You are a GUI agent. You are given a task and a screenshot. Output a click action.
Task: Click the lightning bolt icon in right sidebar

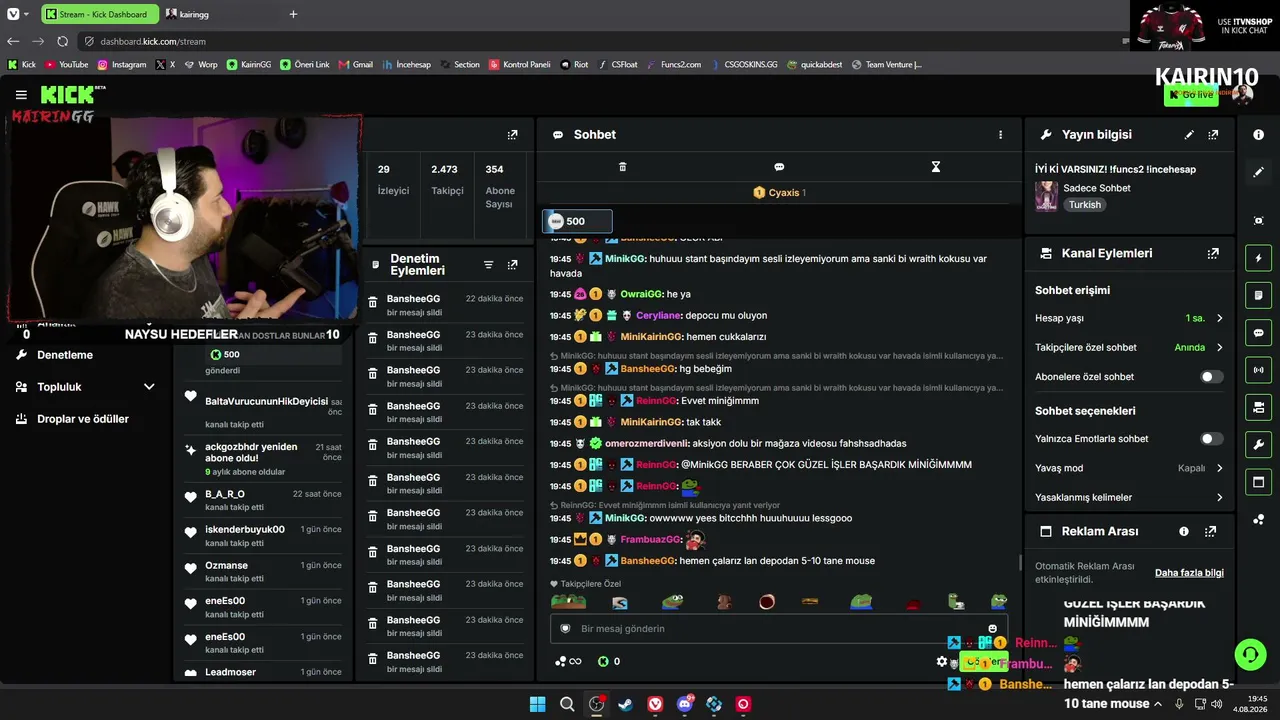pyautogui.click(x=1259, y=258)
